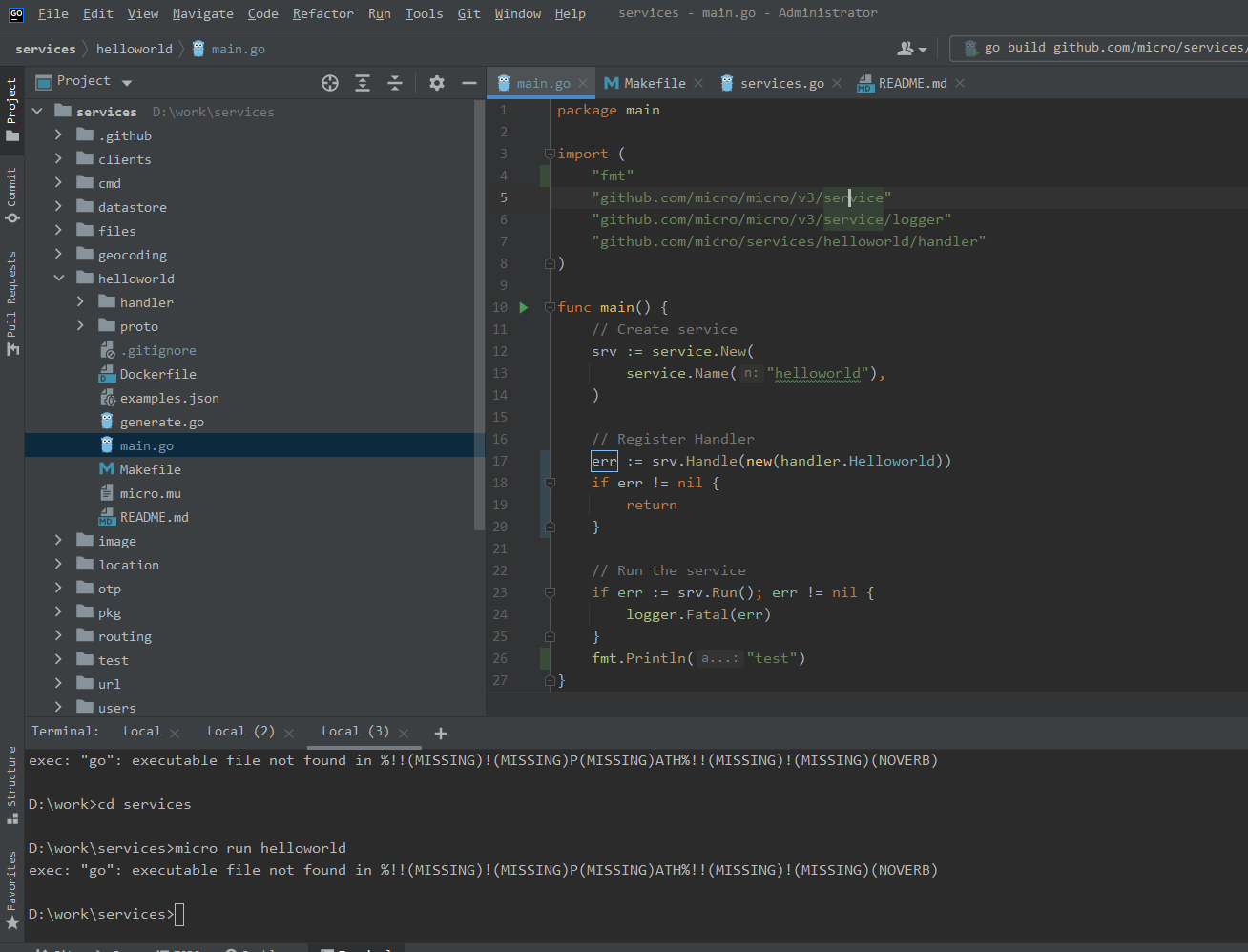1248x952 pixels.
Task: Open the Project tool window tab
Action: pyautogui.click(x=11, y=109)
